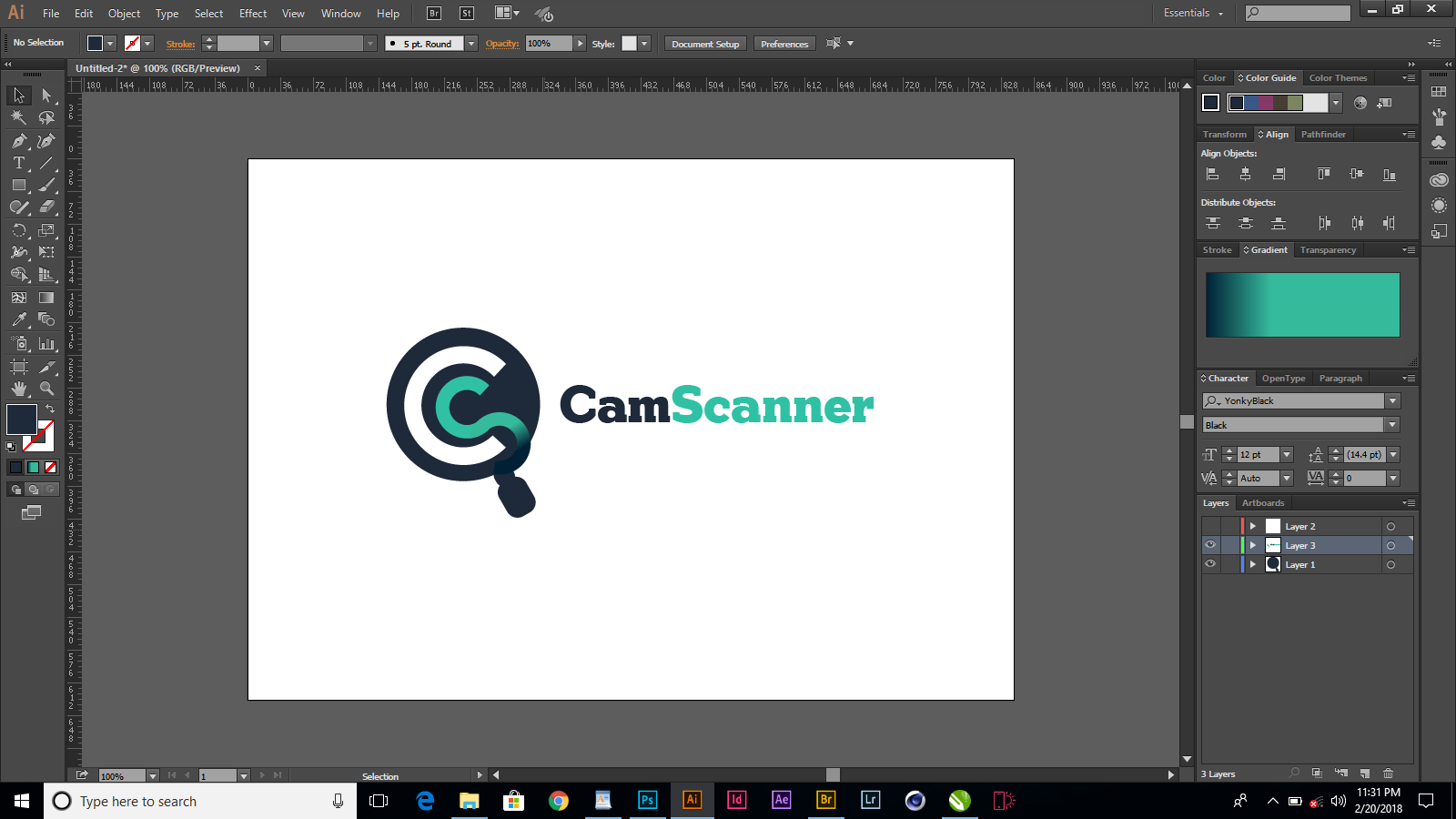
Task: Click Vertical Align Top in Align panel
Action: 1324,174
